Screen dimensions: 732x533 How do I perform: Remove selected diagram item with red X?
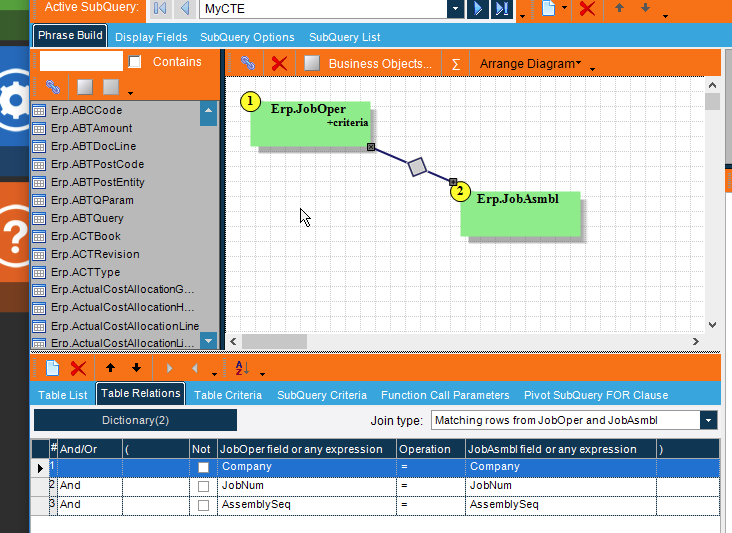(279, 63)
